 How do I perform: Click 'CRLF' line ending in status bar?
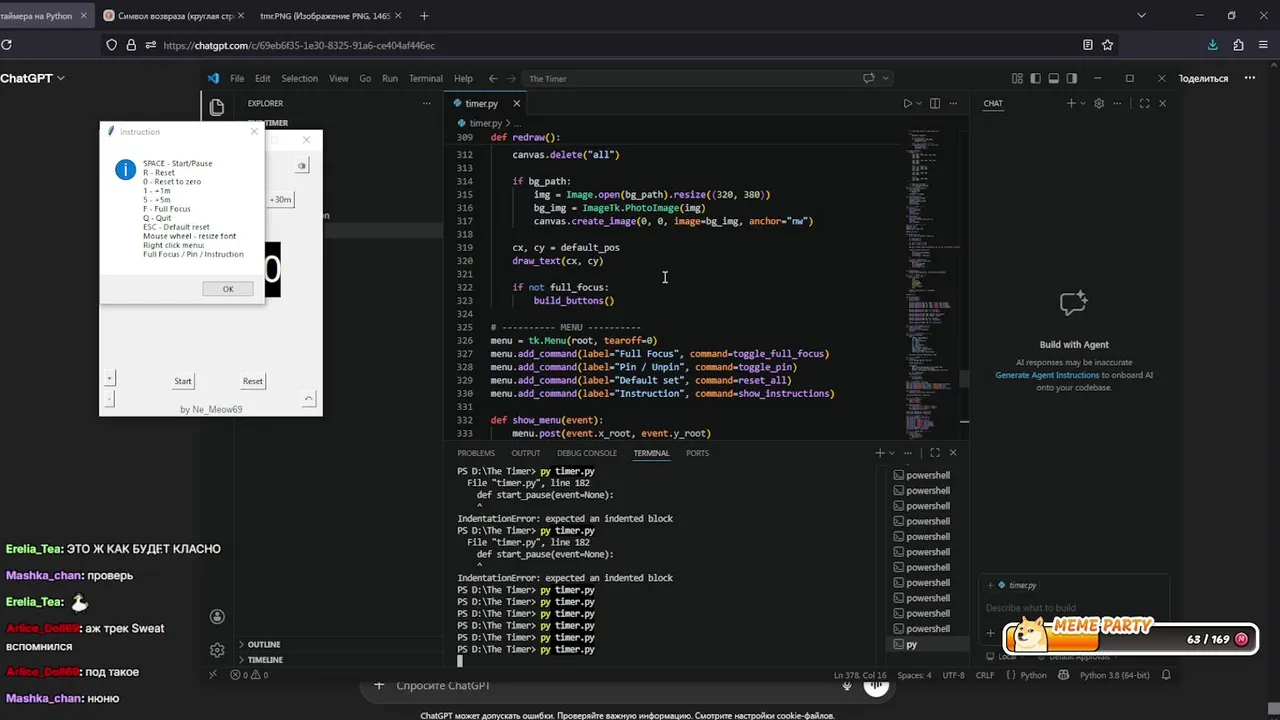(x=985, y=675)
